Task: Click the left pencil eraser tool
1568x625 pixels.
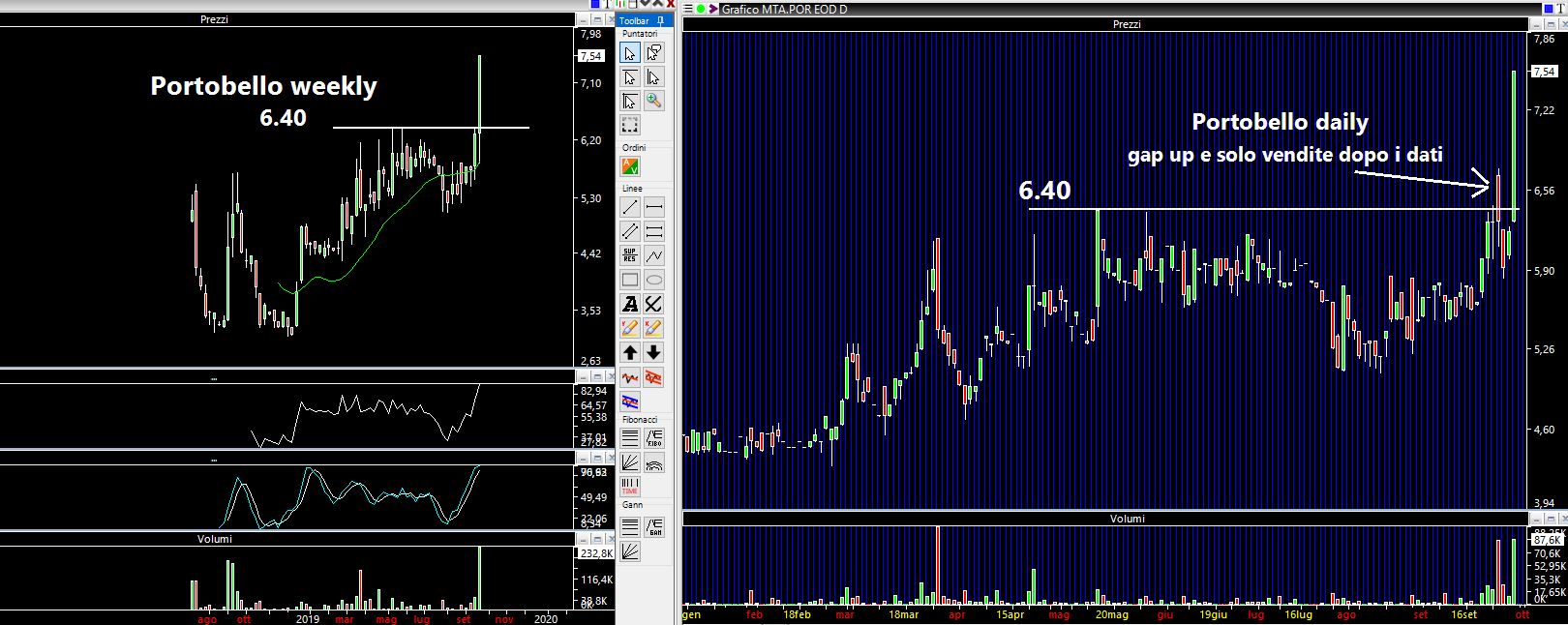Action: click(630, 328)
